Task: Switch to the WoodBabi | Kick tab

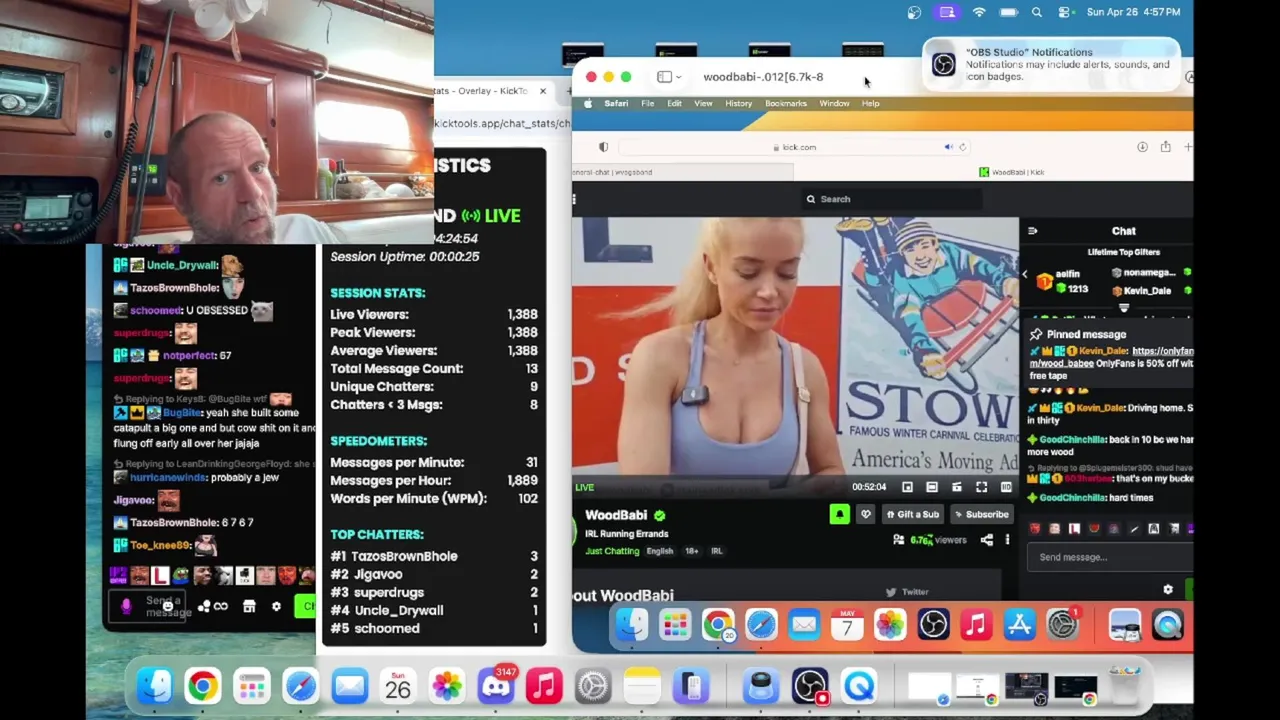Action: click(x=1012, y=172)
